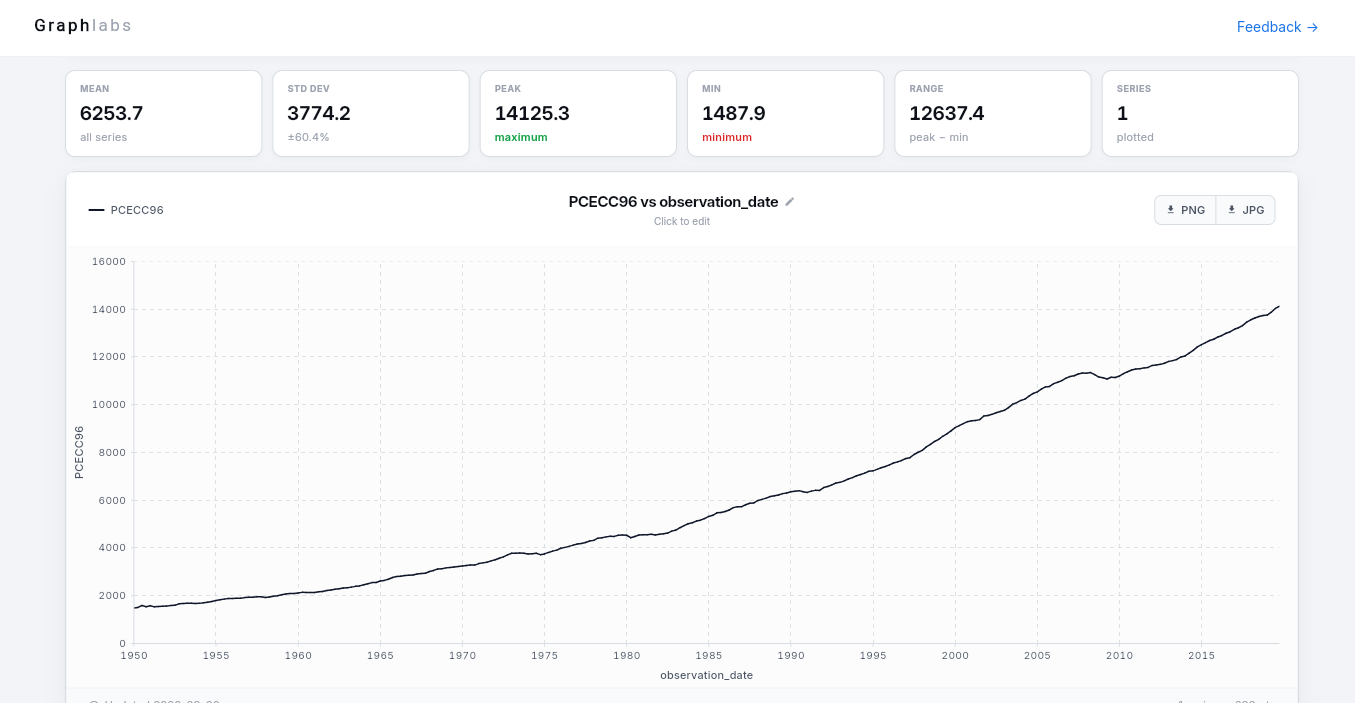Click the dark line swatch in legend
This screenshot has height=703, width=1355.
click(x=96, y=210)
